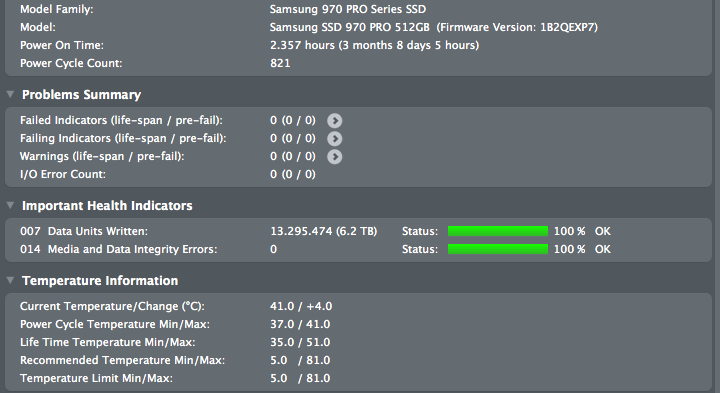Click the I/O Error Count row

pyautogui.click(x=358, y=174)
